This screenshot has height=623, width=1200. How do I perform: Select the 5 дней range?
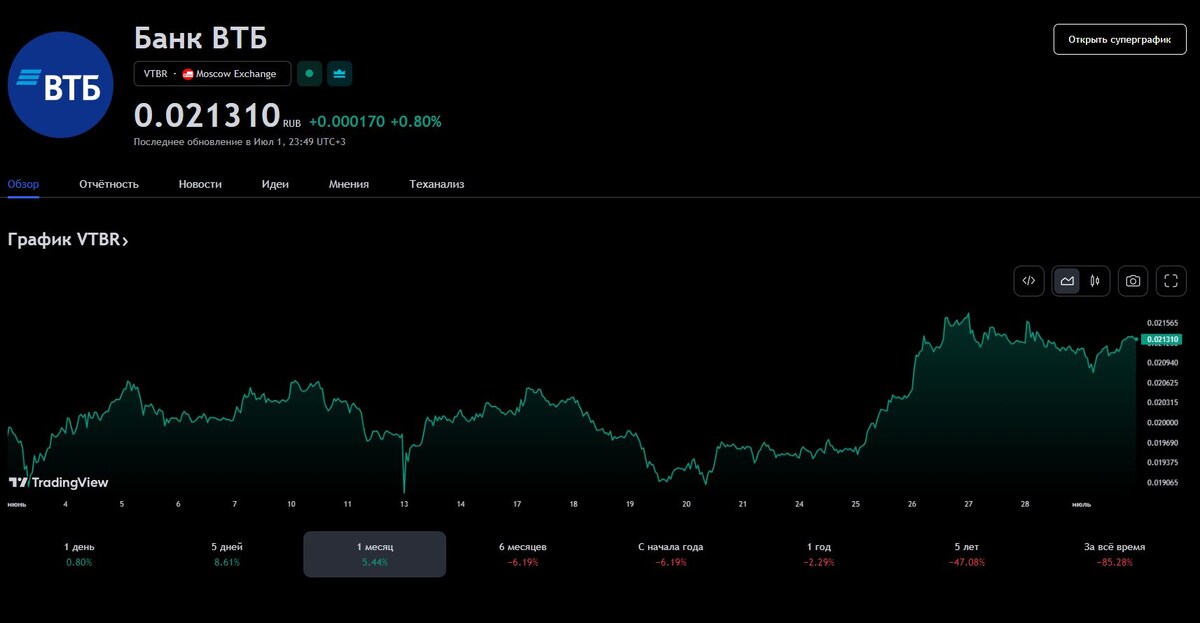coord(227,554)
